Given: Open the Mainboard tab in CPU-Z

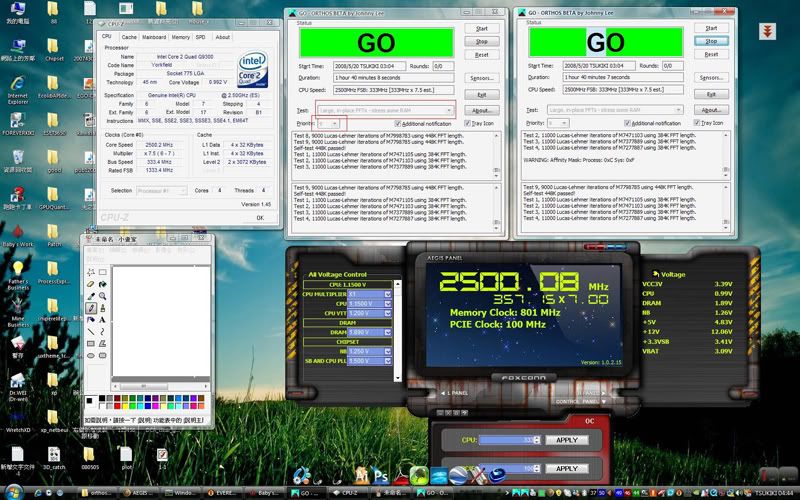Looking at the screenshot, I should coord(154,37).
